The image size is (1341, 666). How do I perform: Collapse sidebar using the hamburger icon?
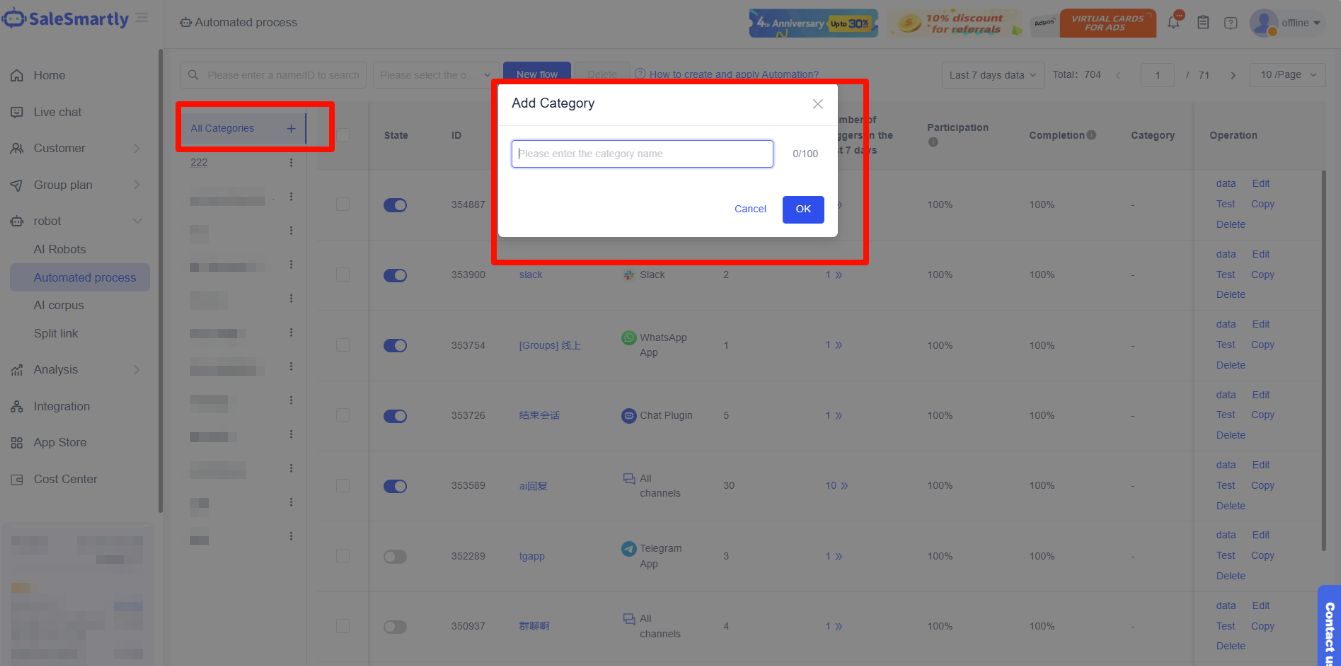[142, 18]
